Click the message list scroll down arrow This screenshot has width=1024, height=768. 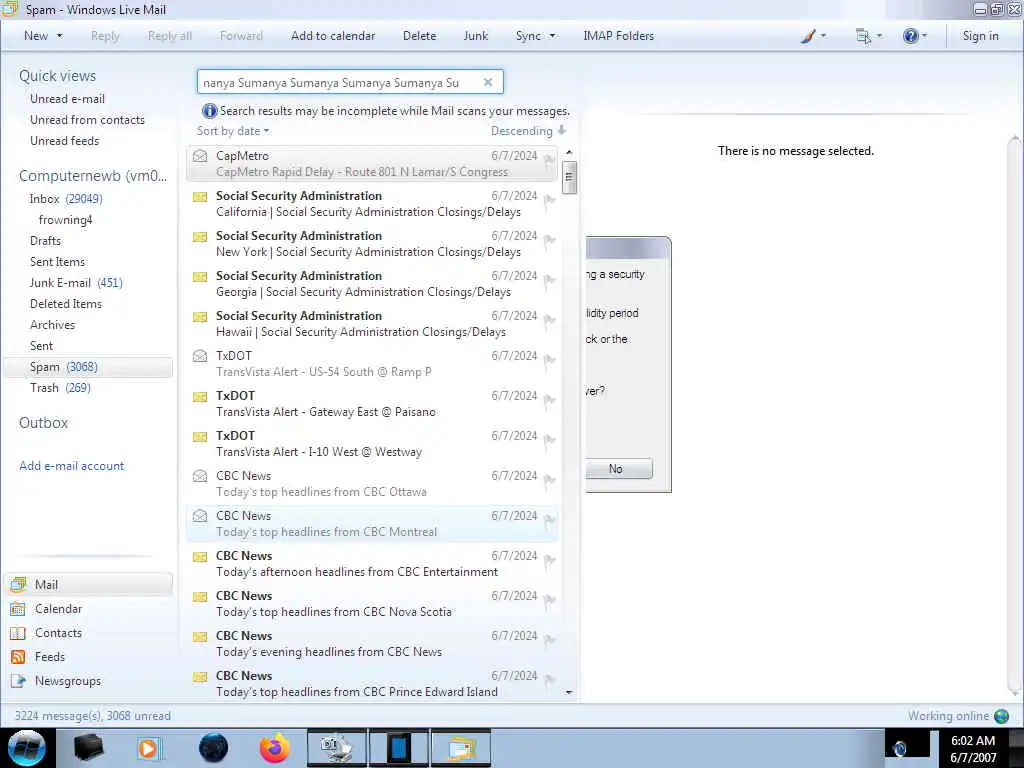[569, 692]
